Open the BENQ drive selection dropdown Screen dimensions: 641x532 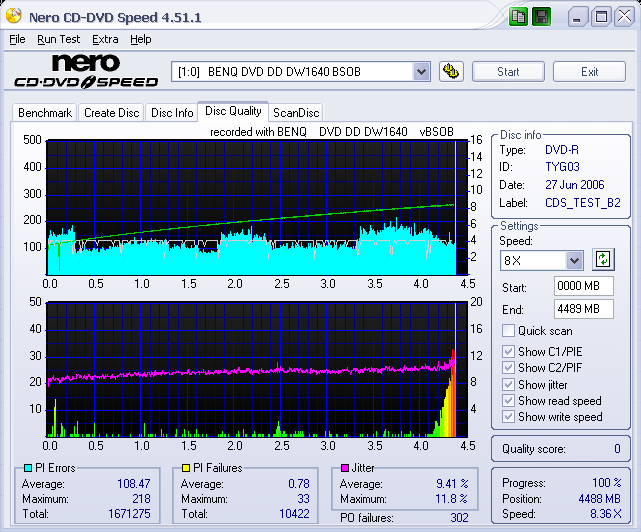[x=421, y=71]
